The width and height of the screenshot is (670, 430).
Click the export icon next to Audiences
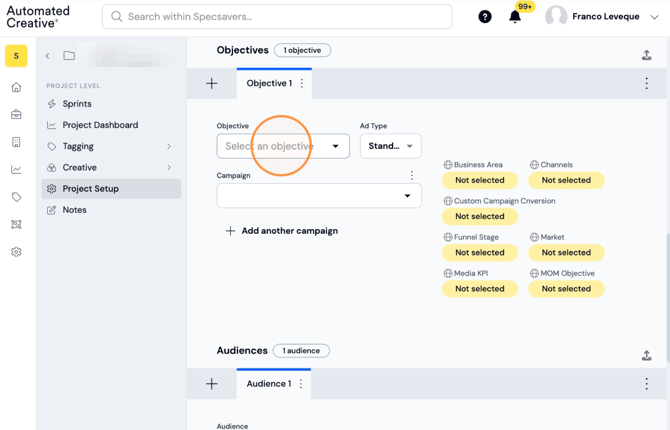click(646, 356)
